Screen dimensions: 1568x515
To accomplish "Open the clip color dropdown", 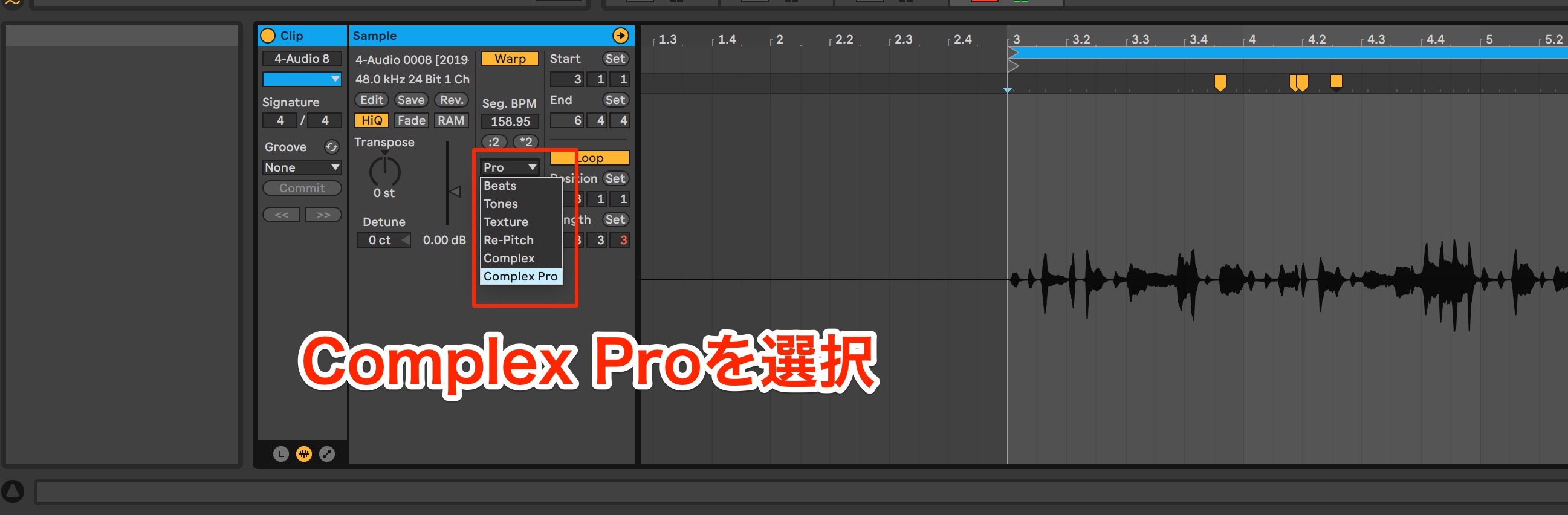I will point(302,79).
